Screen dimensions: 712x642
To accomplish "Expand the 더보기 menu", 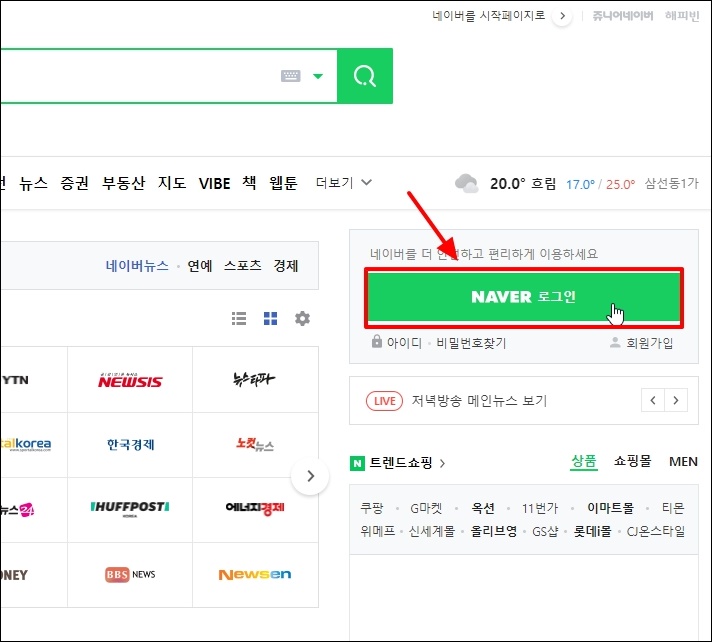I will tap(344, 183).
